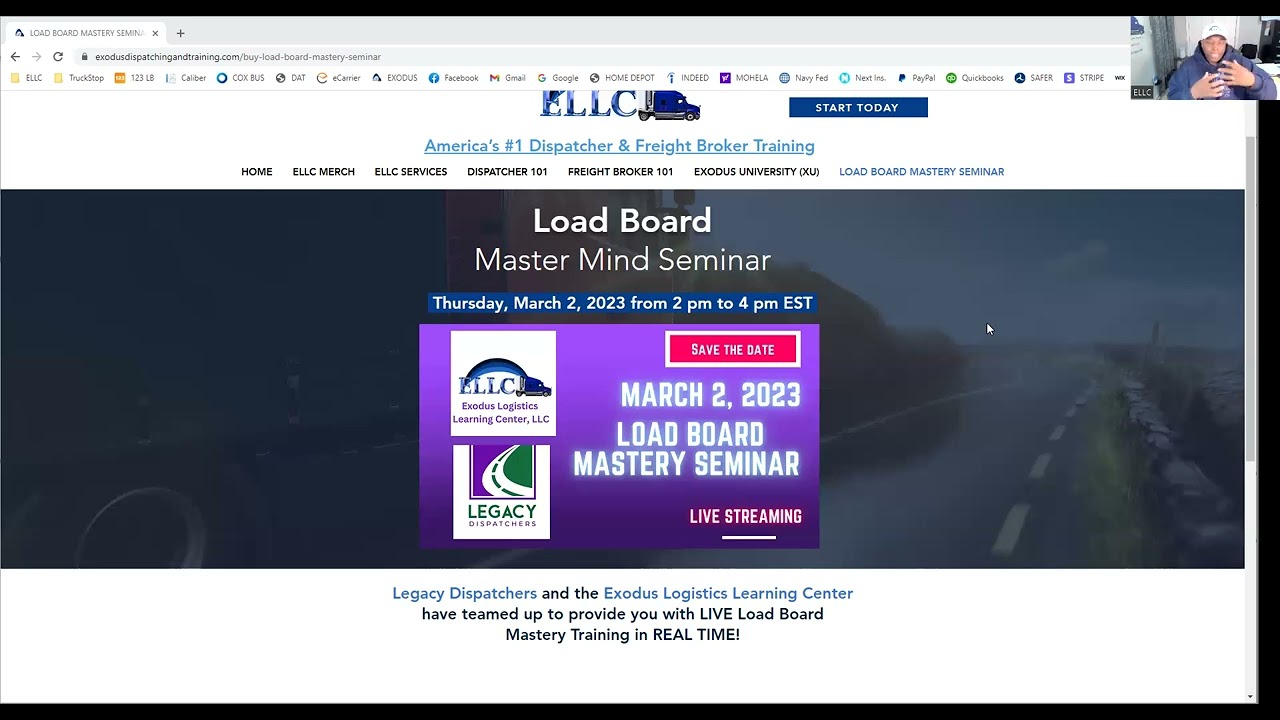
Task: Open the ELLC bookmark folder
Action: 27,78
